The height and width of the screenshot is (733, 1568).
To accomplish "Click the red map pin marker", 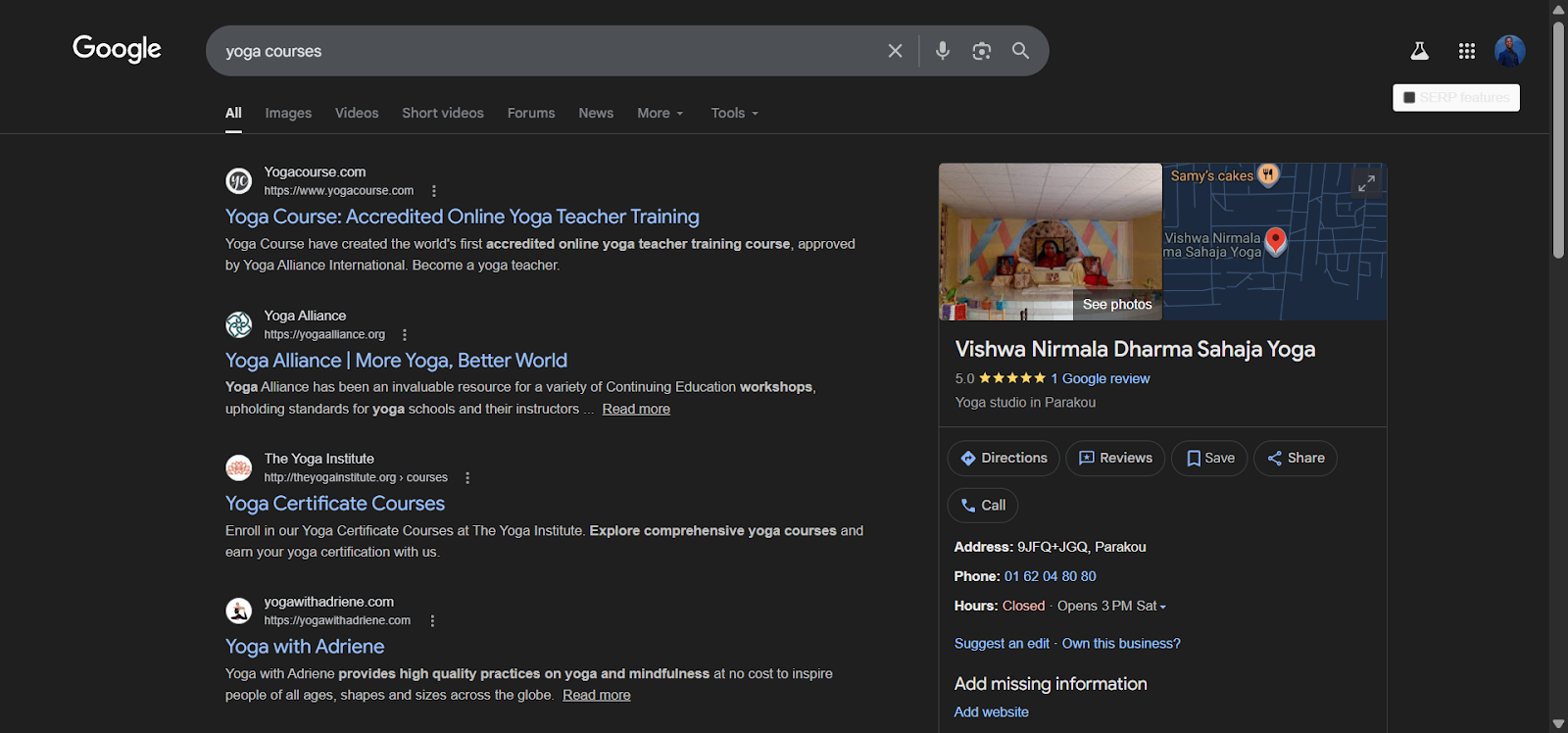I will (1275, 241).
